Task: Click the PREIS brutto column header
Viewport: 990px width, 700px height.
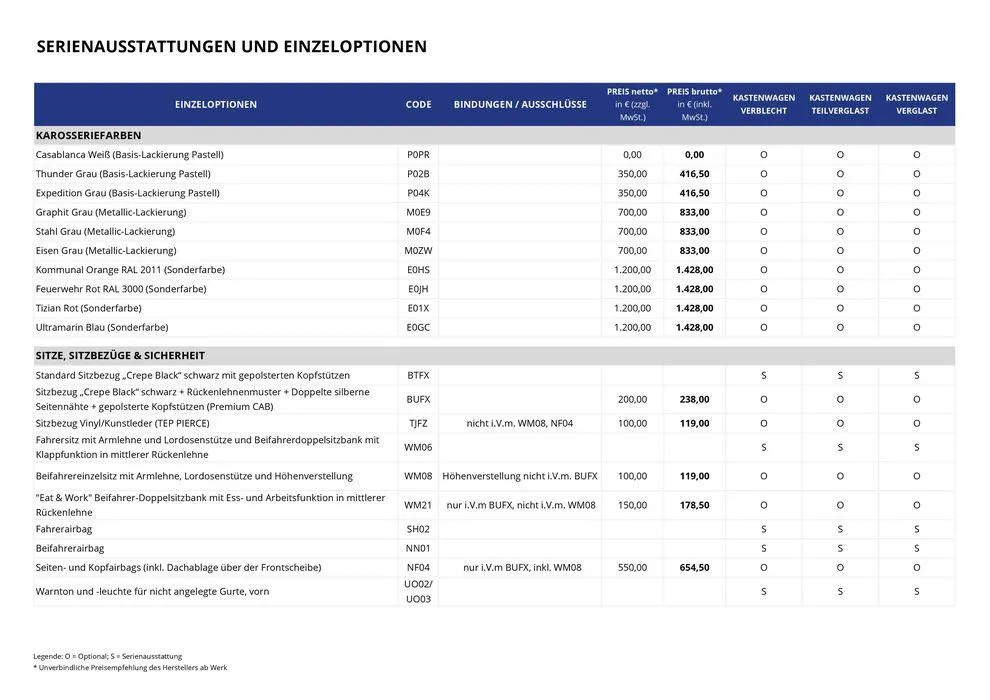Action: pyautogui.click(x=694, y=104)
